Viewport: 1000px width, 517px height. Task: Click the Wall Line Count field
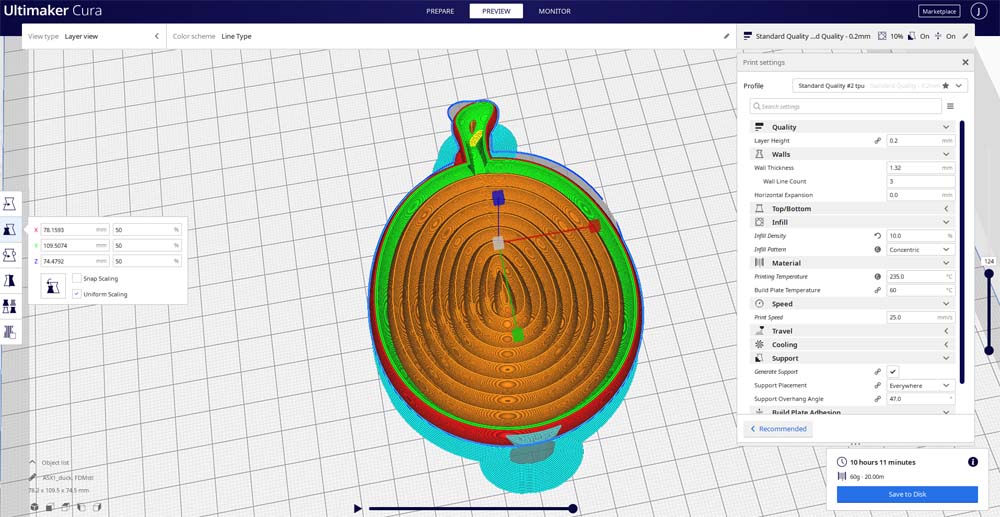click(x=921, y=182)
